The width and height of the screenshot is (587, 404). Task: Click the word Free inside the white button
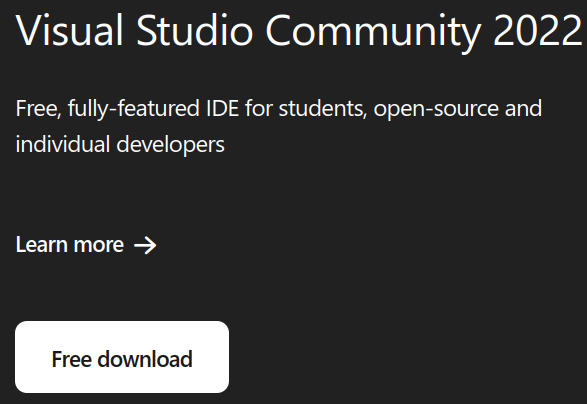(x=72, y=359)
